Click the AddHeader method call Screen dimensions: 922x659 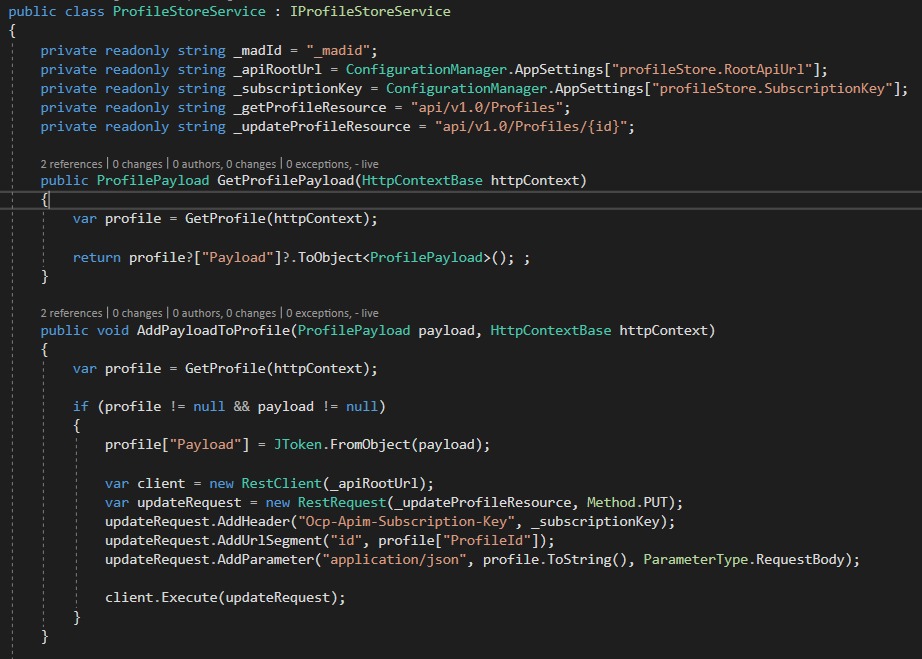[x=253, y=521]
